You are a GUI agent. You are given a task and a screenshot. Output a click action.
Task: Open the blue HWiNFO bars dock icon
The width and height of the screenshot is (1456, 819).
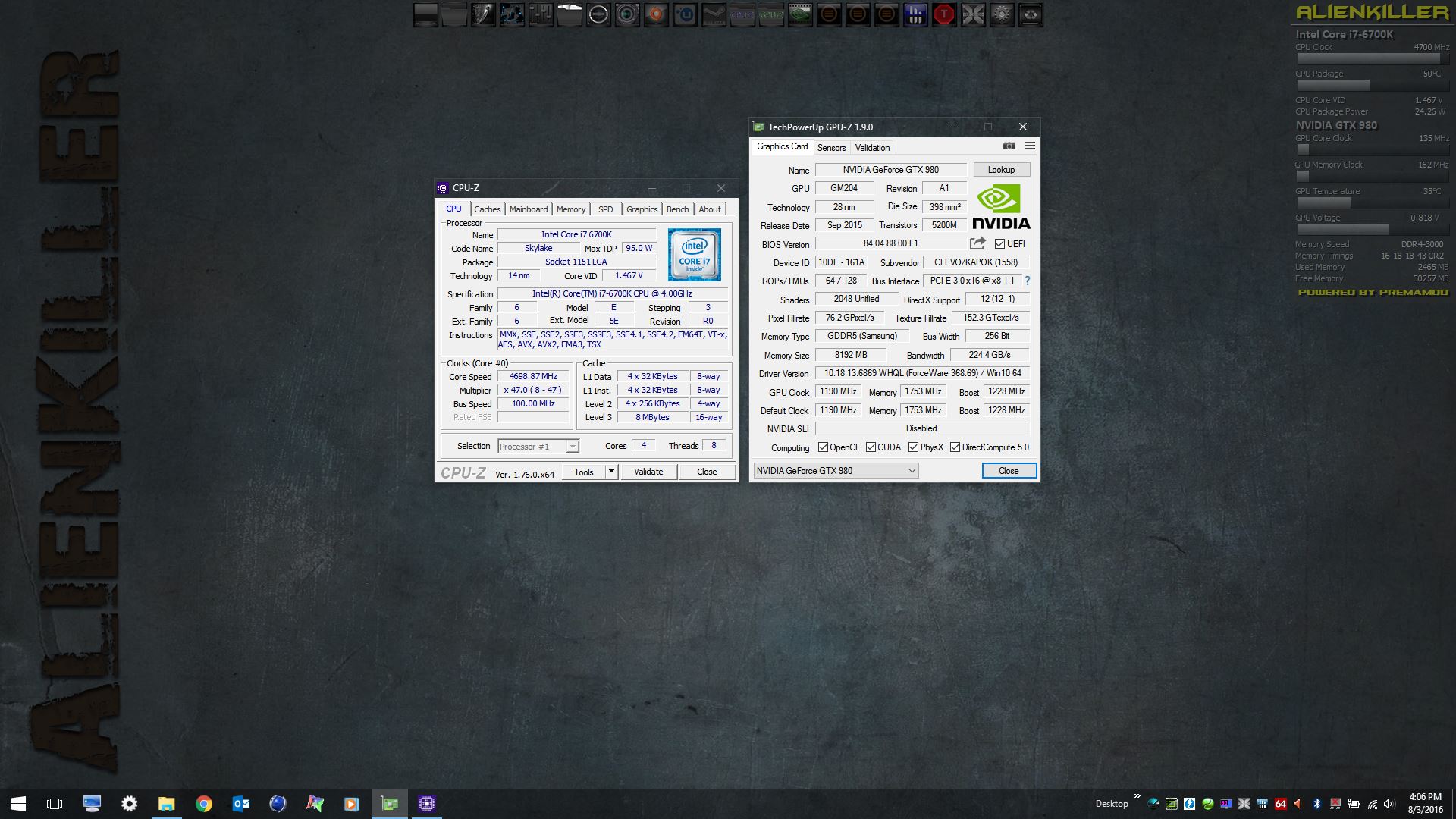[915, 14]
